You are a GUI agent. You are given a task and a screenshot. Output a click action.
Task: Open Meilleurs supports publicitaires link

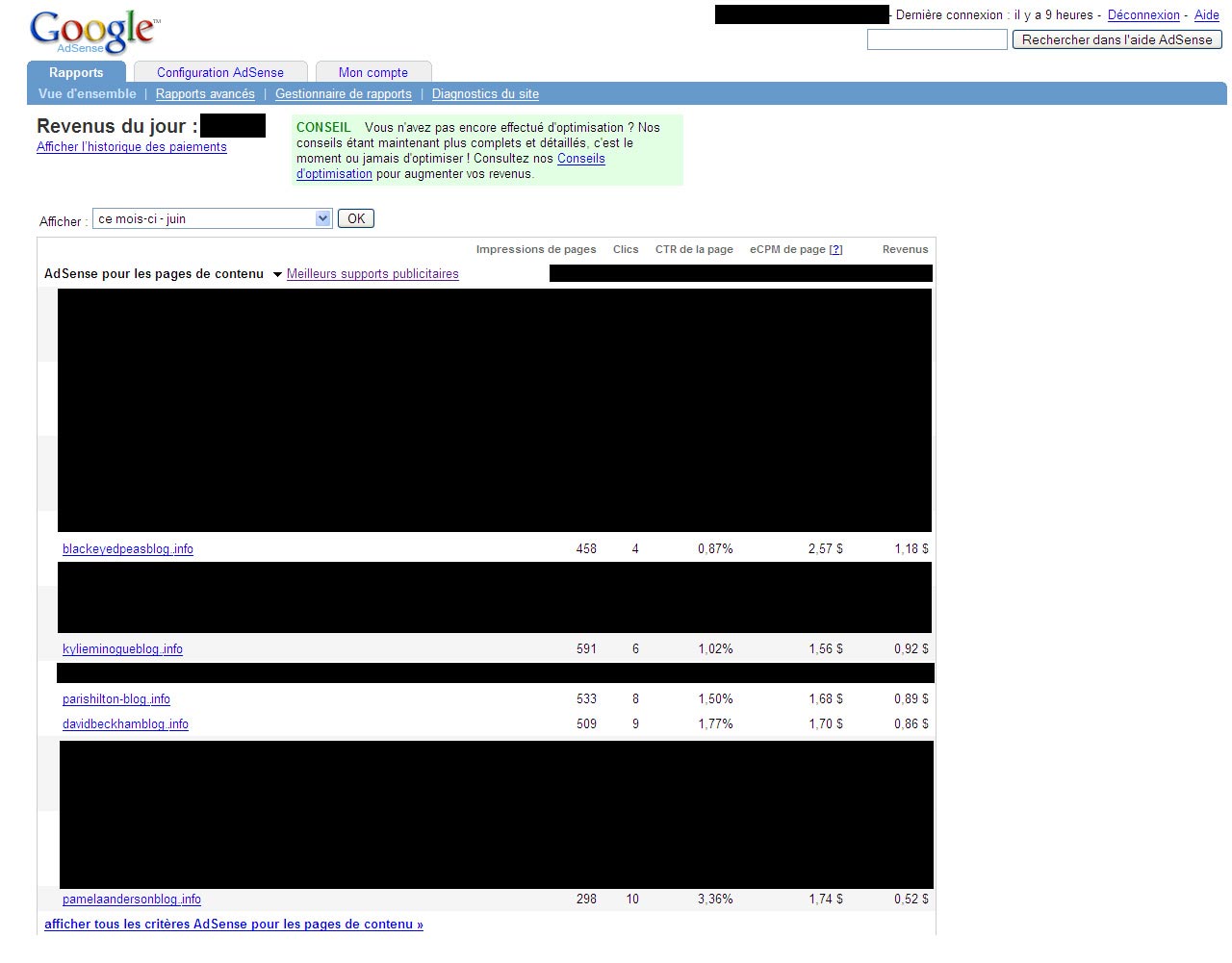pos(372,273)
